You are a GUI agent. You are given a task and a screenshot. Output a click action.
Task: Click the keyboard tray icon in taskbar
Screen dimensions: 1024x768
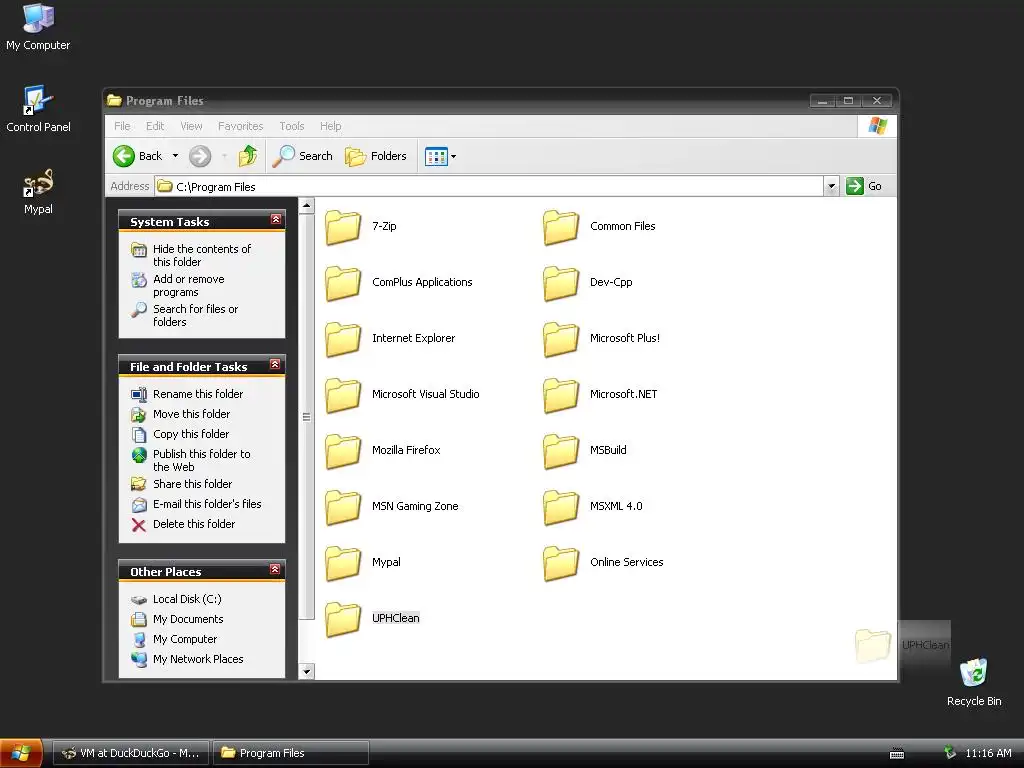[x=897, y=754]
